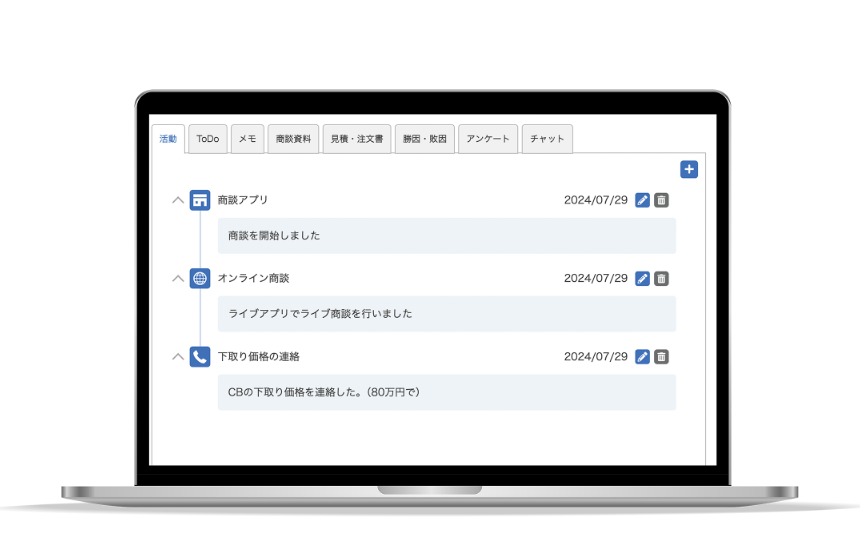Collapse the 商談アプリ activity entry
The image size is (860, 540).
tap(178, 200)
